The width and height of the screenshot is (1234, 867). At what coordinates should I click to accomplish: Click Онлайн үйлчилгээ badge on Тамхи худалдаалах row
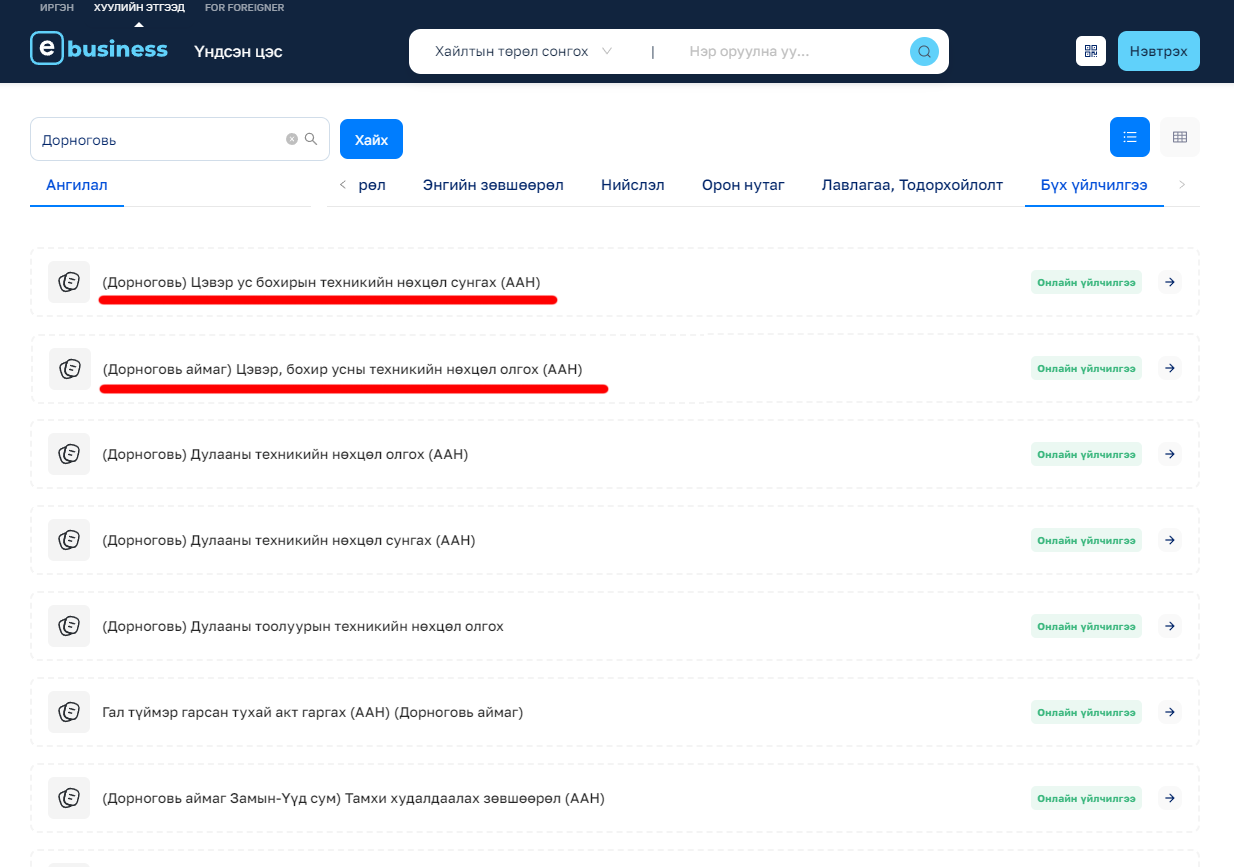(1086, 798)
